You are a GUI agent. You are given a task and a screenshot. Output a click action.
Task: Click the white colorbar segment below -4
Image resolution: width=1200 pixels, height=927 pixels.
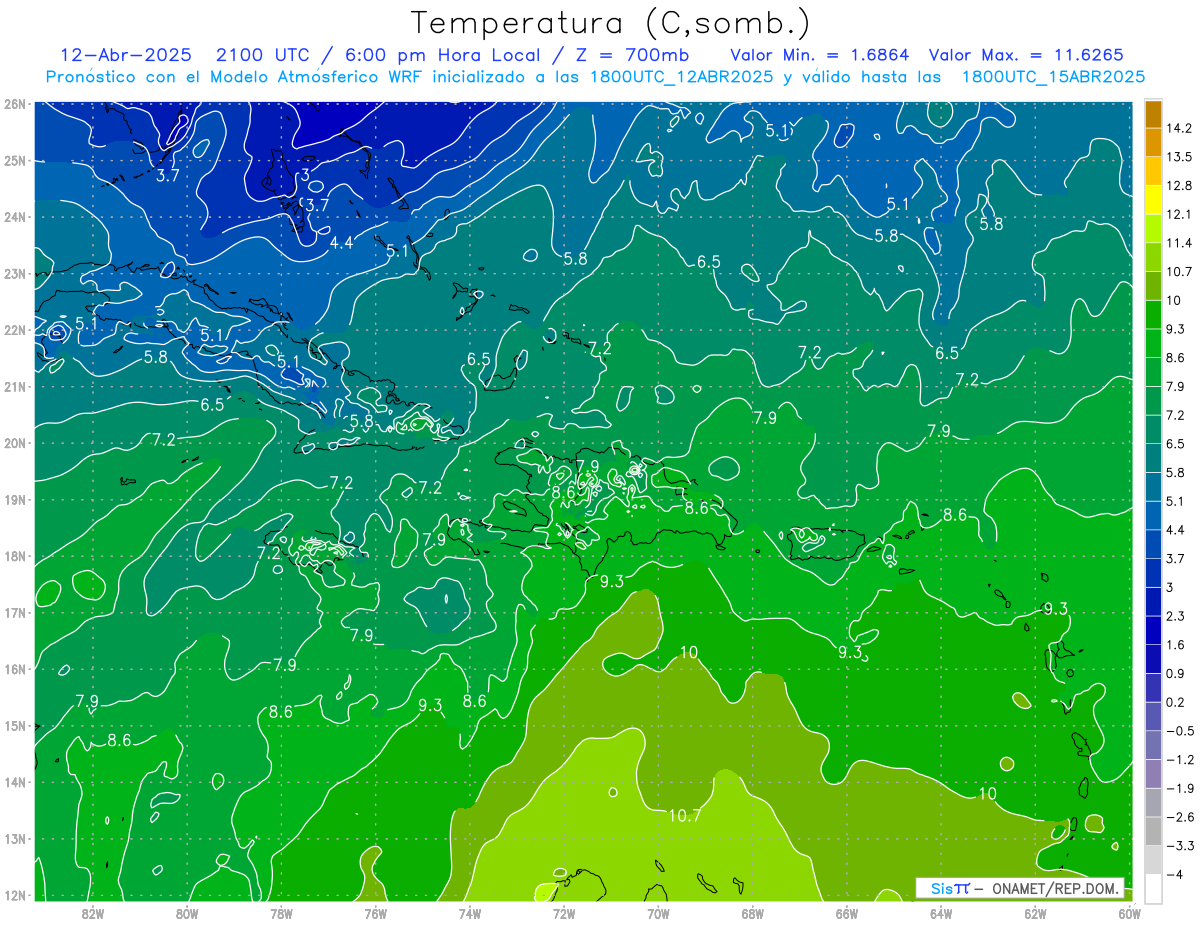pyautogui.click(x=1153, y=888)
